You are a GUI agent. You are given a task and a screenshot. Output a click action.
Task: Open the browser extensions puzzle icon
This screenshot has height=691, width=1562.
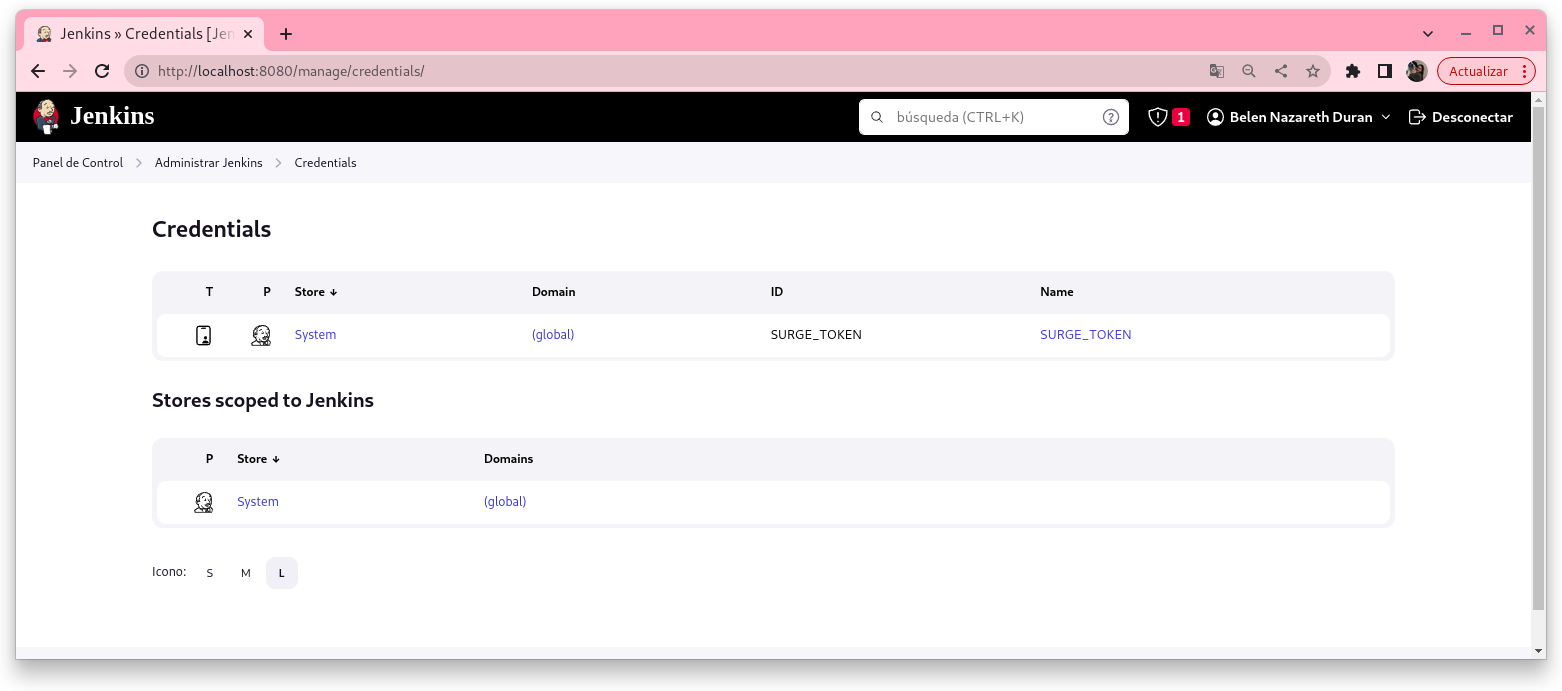click(1353, 71)
